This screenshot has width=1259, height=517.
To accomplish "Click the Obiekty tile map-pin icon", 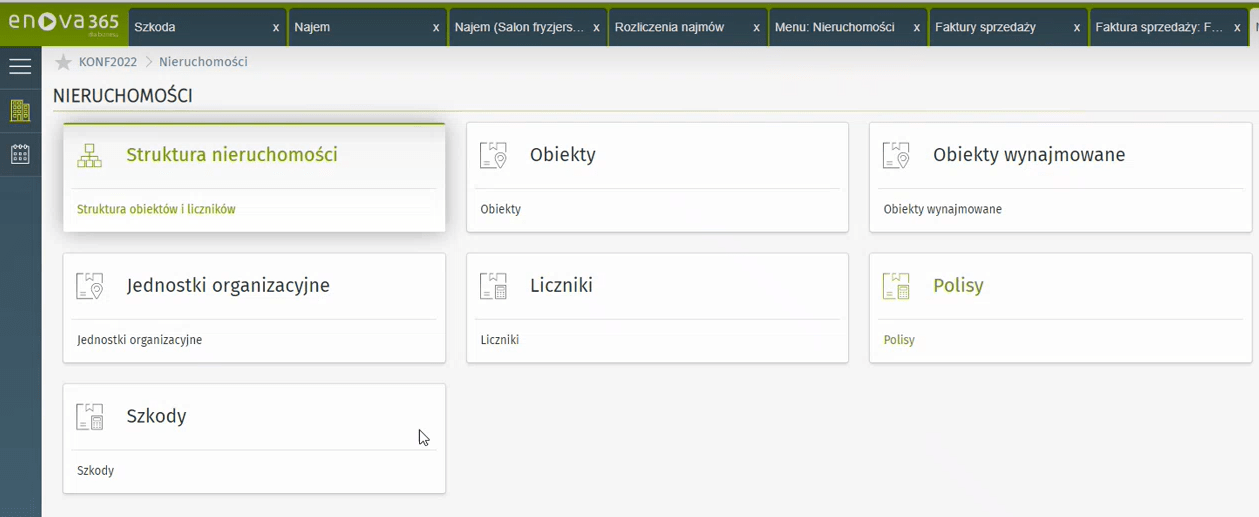I will click(493, 155).
